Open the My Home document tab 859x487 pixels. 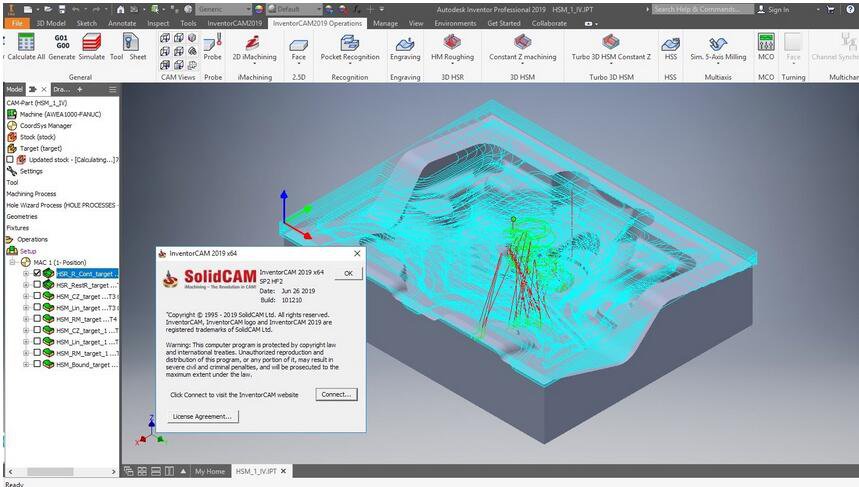pos(210,471)
